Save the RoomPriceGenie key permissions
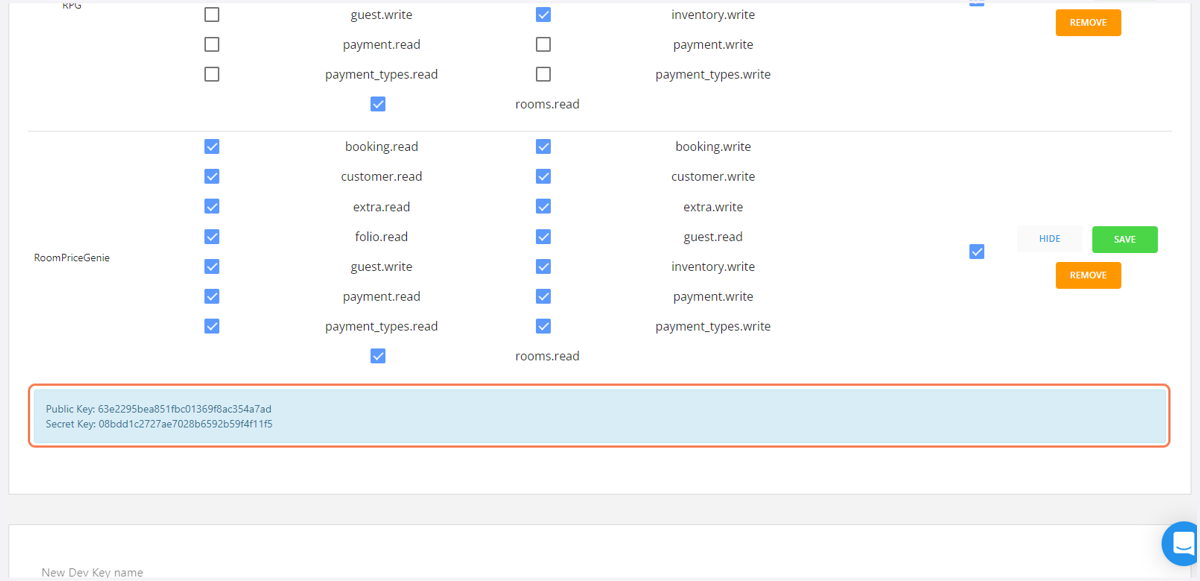 (1125, 239)
